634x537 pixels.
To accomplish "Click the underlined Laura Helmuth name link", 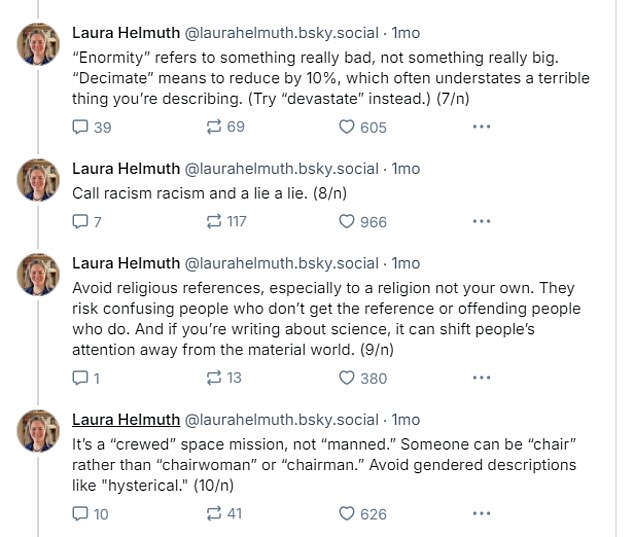I will point(126,419).
